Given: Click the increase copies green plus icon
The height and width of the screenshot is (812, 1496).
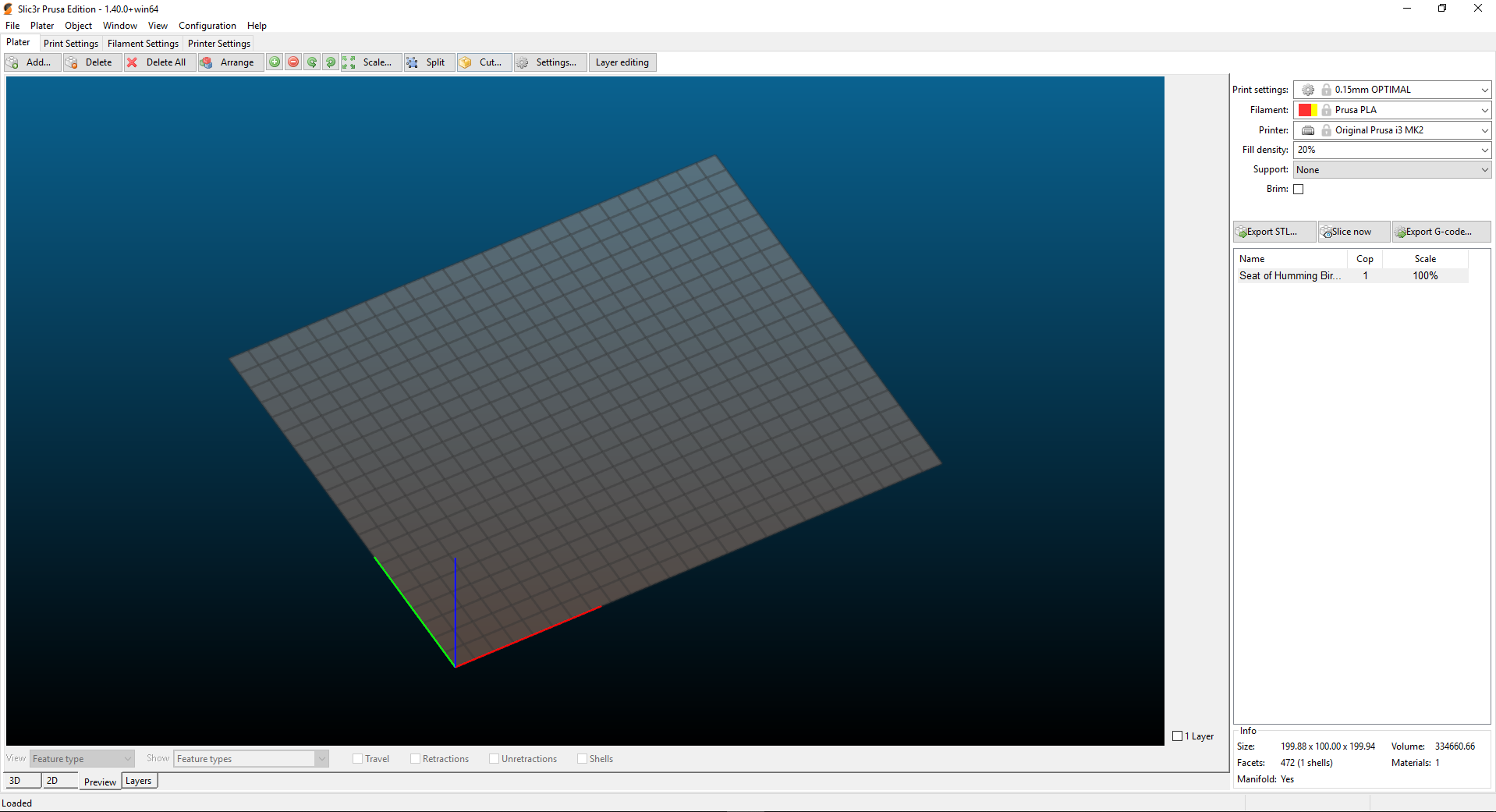Looking at the screenshot, I should [x=275, y=62].
